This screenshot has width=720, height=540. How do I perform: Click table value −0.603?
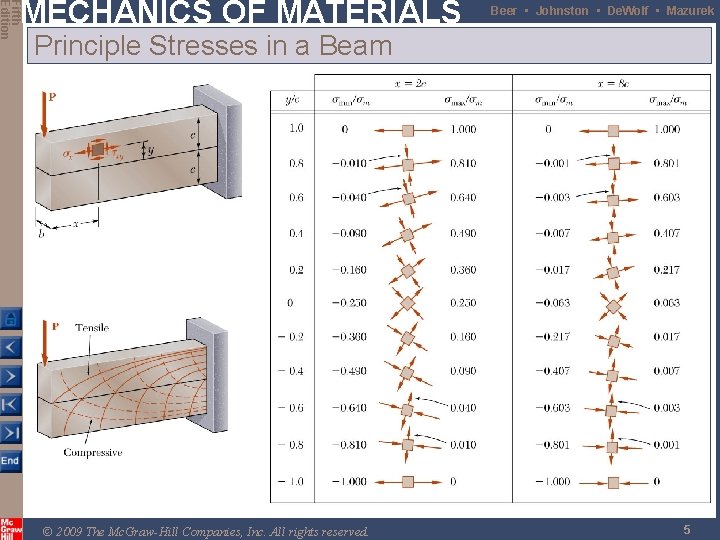(x=553, y=408)
